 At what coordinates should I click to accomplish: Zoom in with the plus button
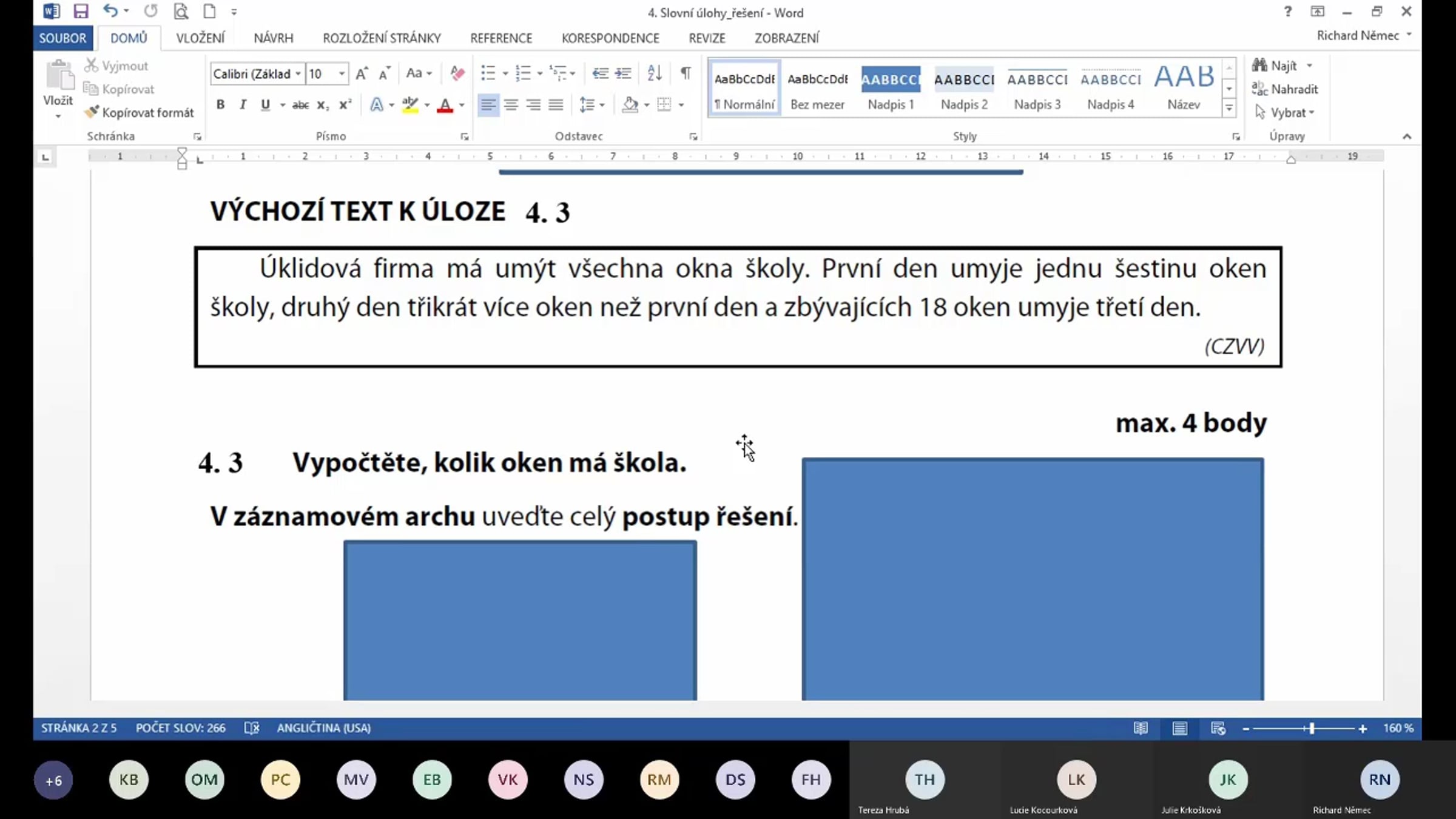[x=1363, y=729]
